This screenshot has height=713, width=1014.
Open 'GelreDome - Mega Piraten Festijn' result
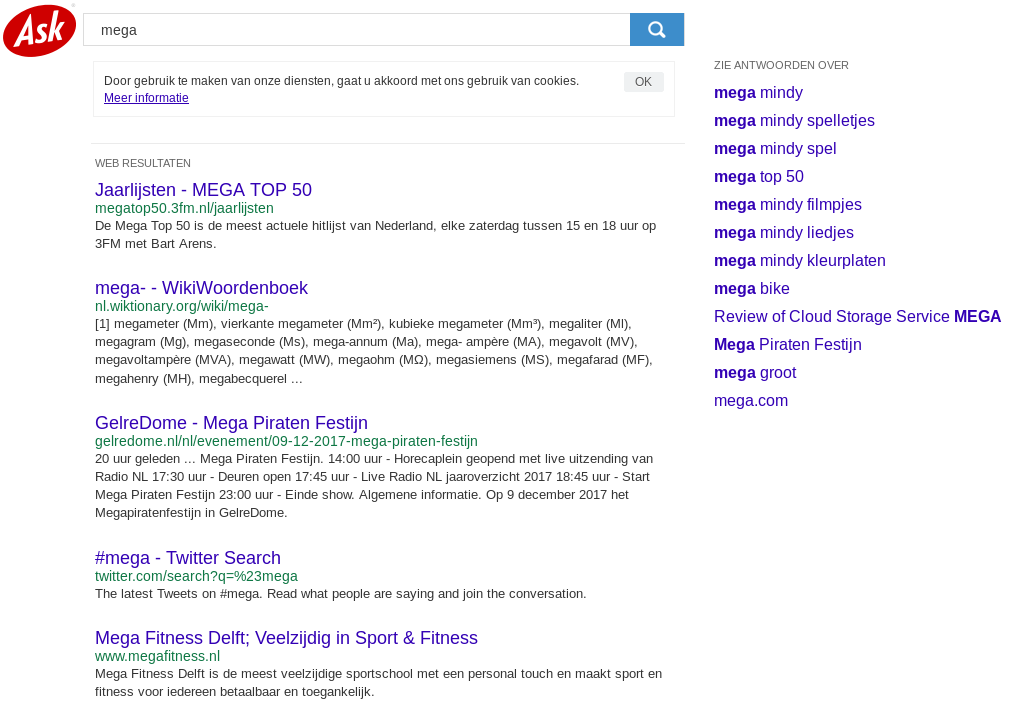[x=231, y=423]
